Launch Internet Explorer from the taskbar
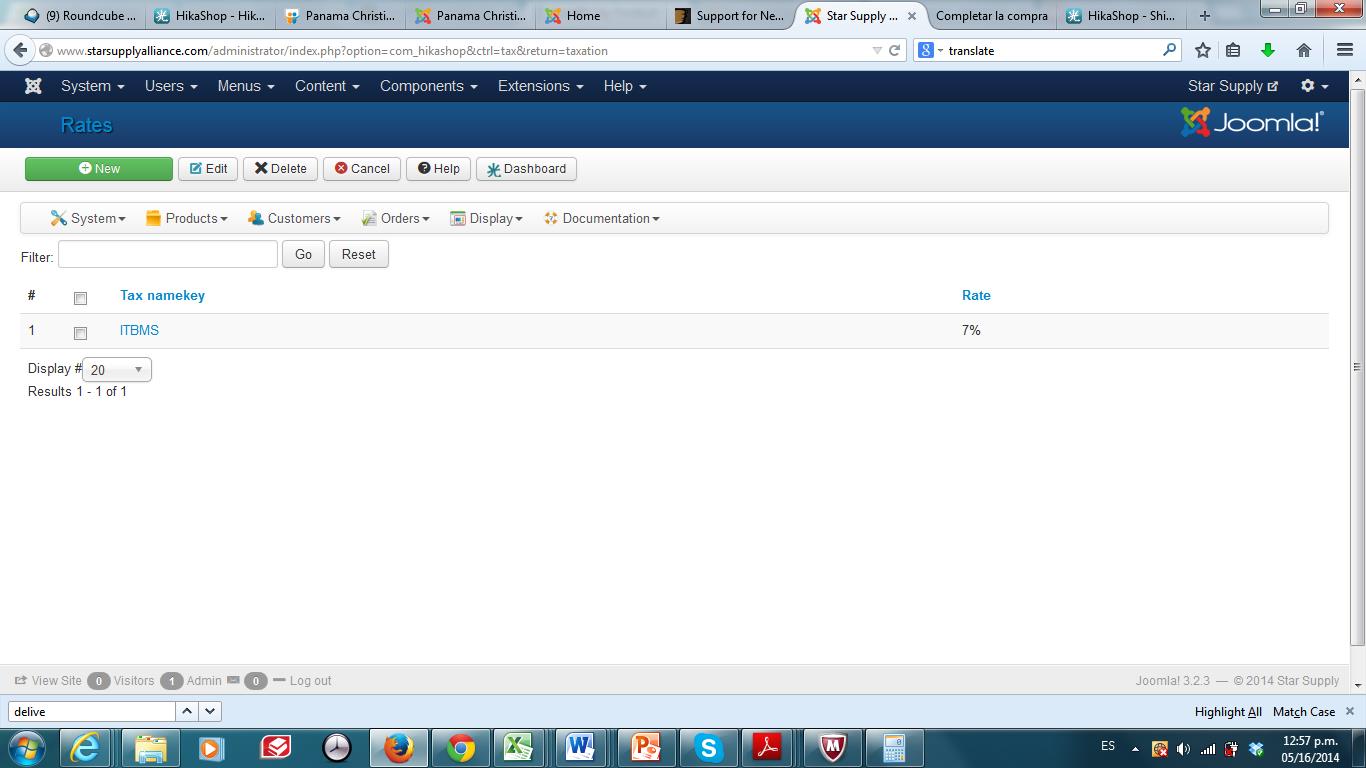 84,747
